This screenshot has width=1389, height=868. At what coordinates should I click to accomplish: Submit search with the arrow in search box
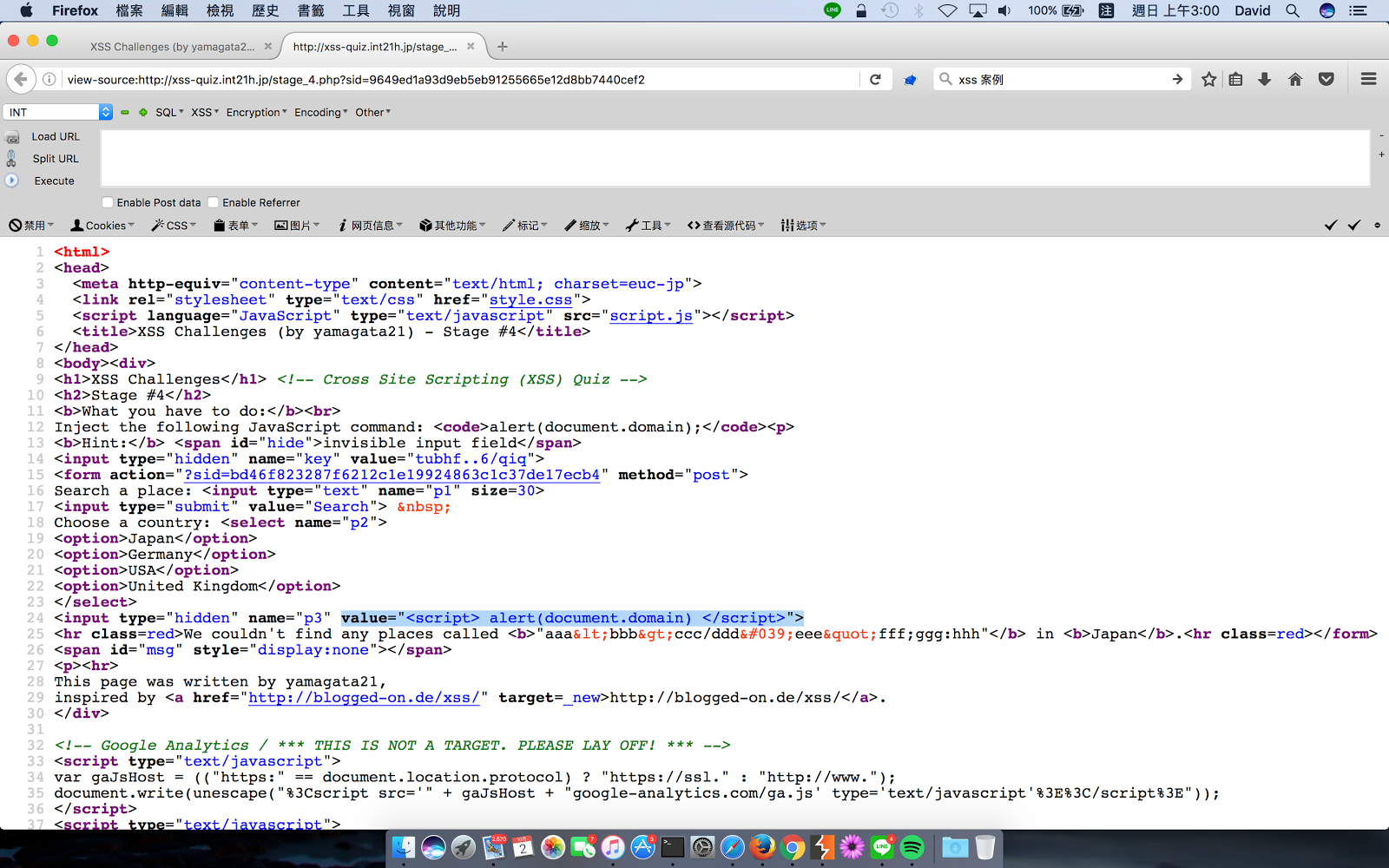point(1177,79)
